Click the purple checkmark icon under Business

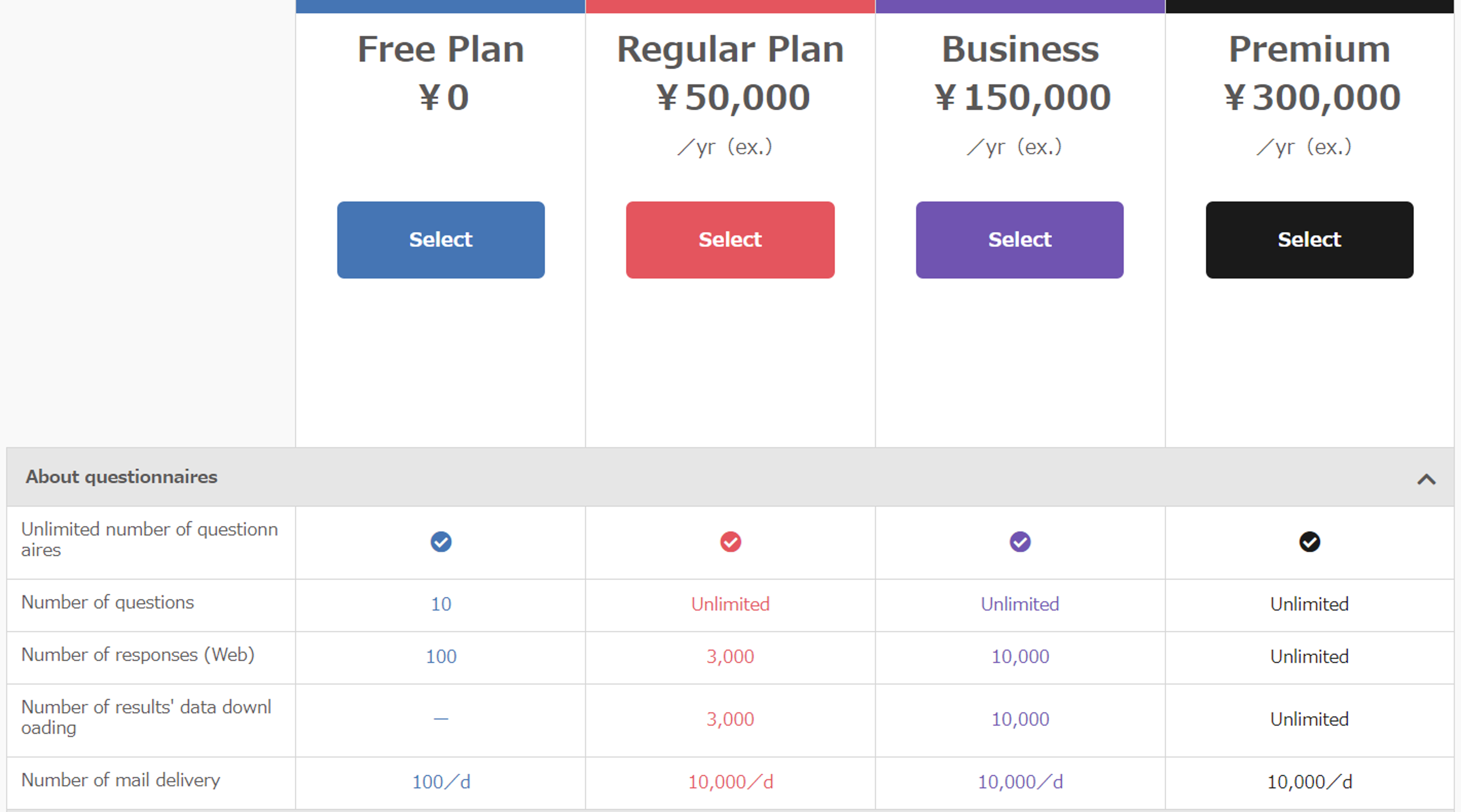[1020, 542]
